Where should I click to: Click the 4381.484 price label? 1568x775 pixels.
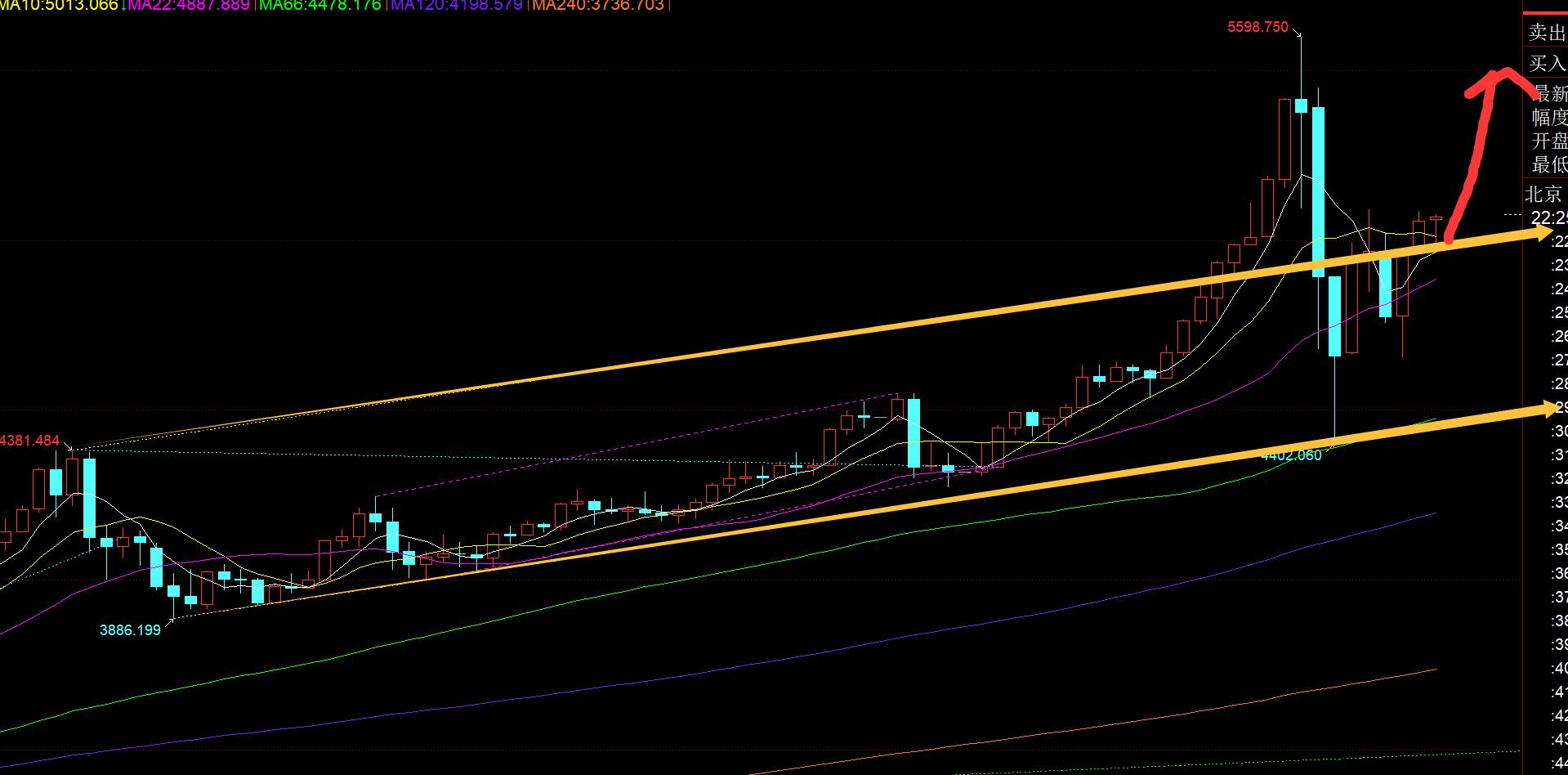tap(30, 441)
